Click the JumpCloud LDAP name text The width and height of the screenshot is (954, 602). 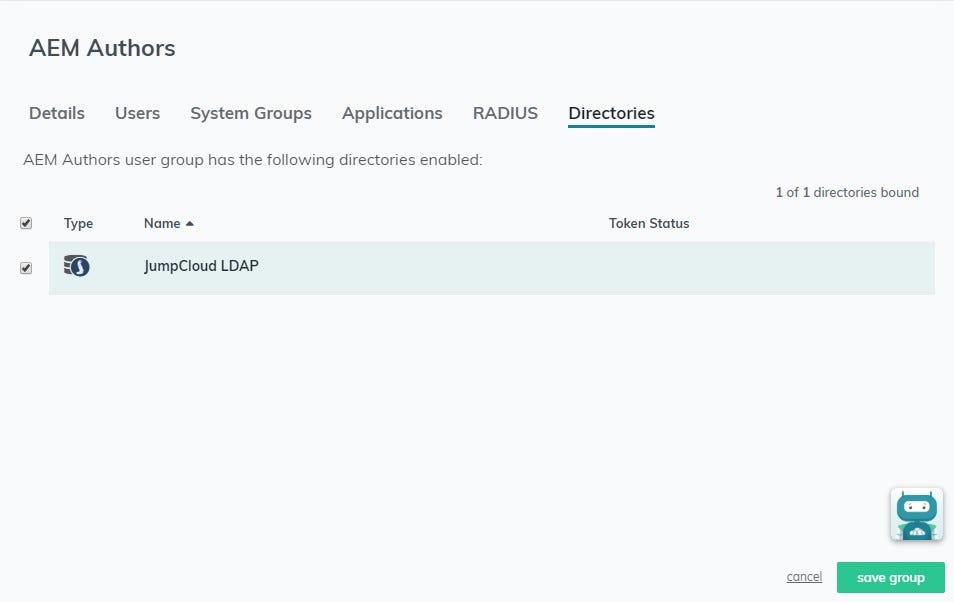(x=201, y=266)
